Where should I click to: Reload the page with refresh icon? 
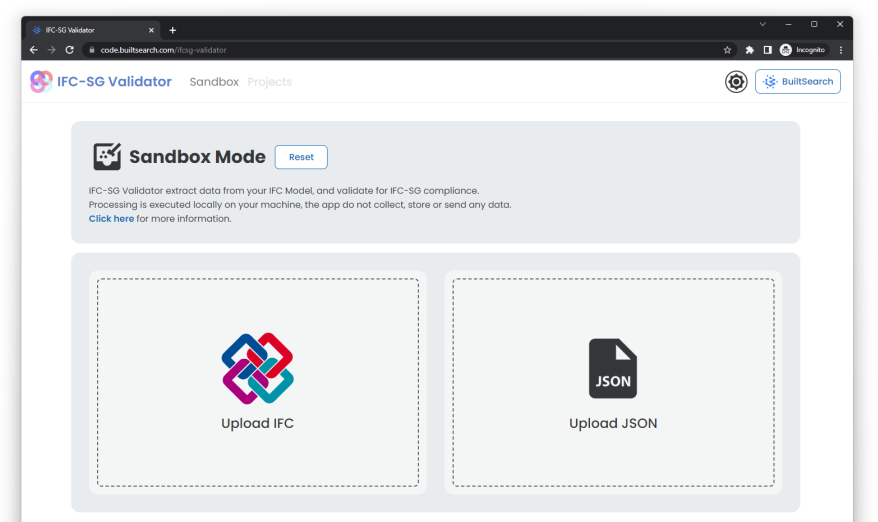coord(69,50)
